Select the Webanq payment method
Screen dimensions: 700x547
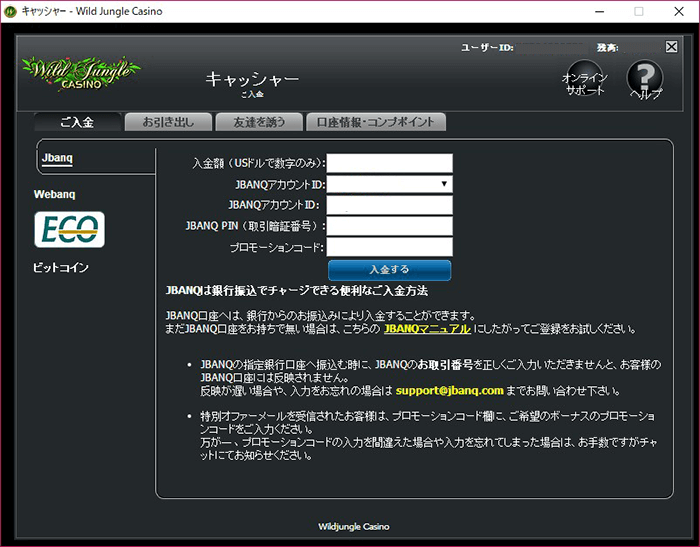[54, 194]
